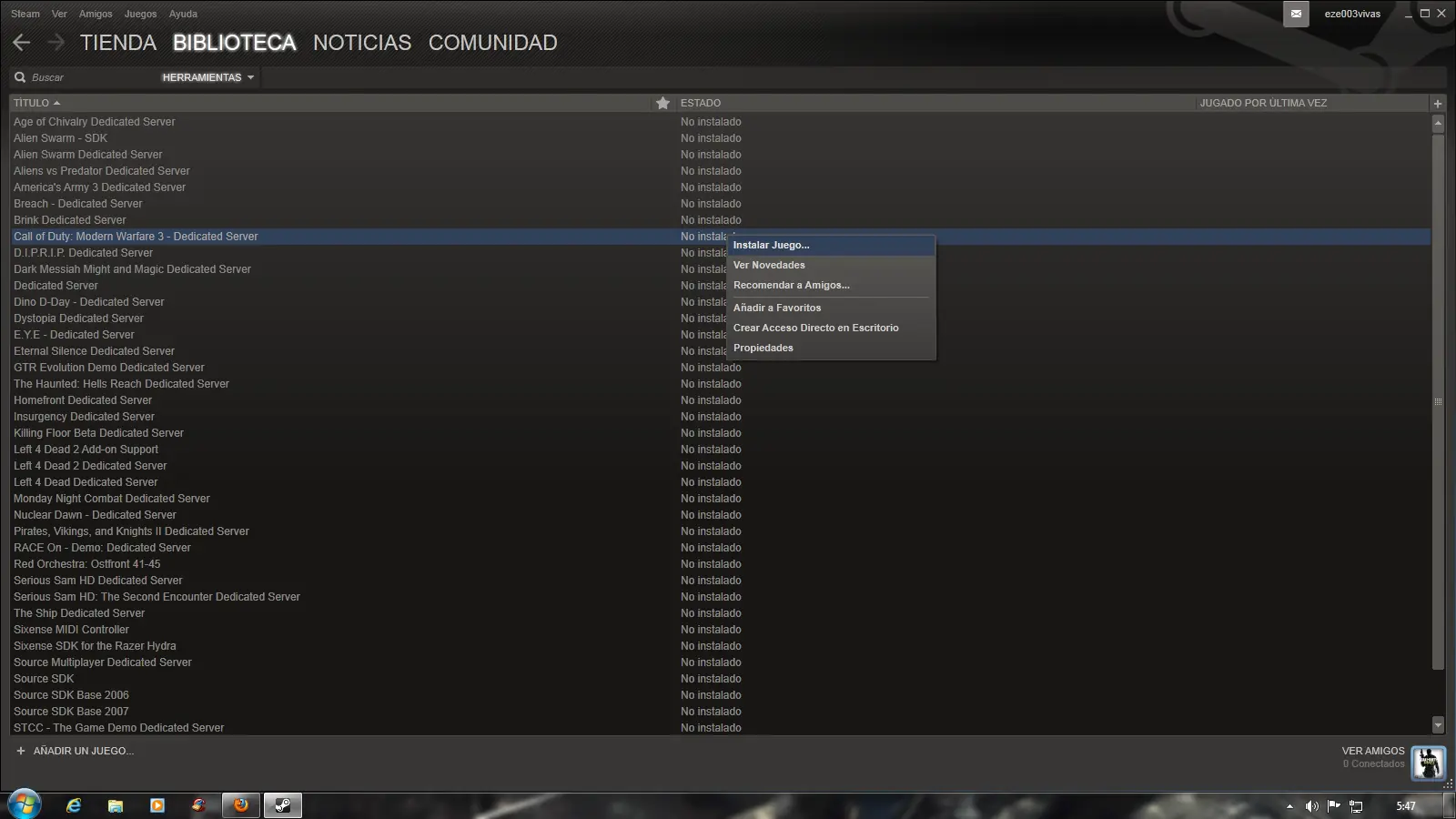This screenshot has height=819, width=1456.
Task: Open the inbox envelope icon
Action: [x=1296, y=14]
